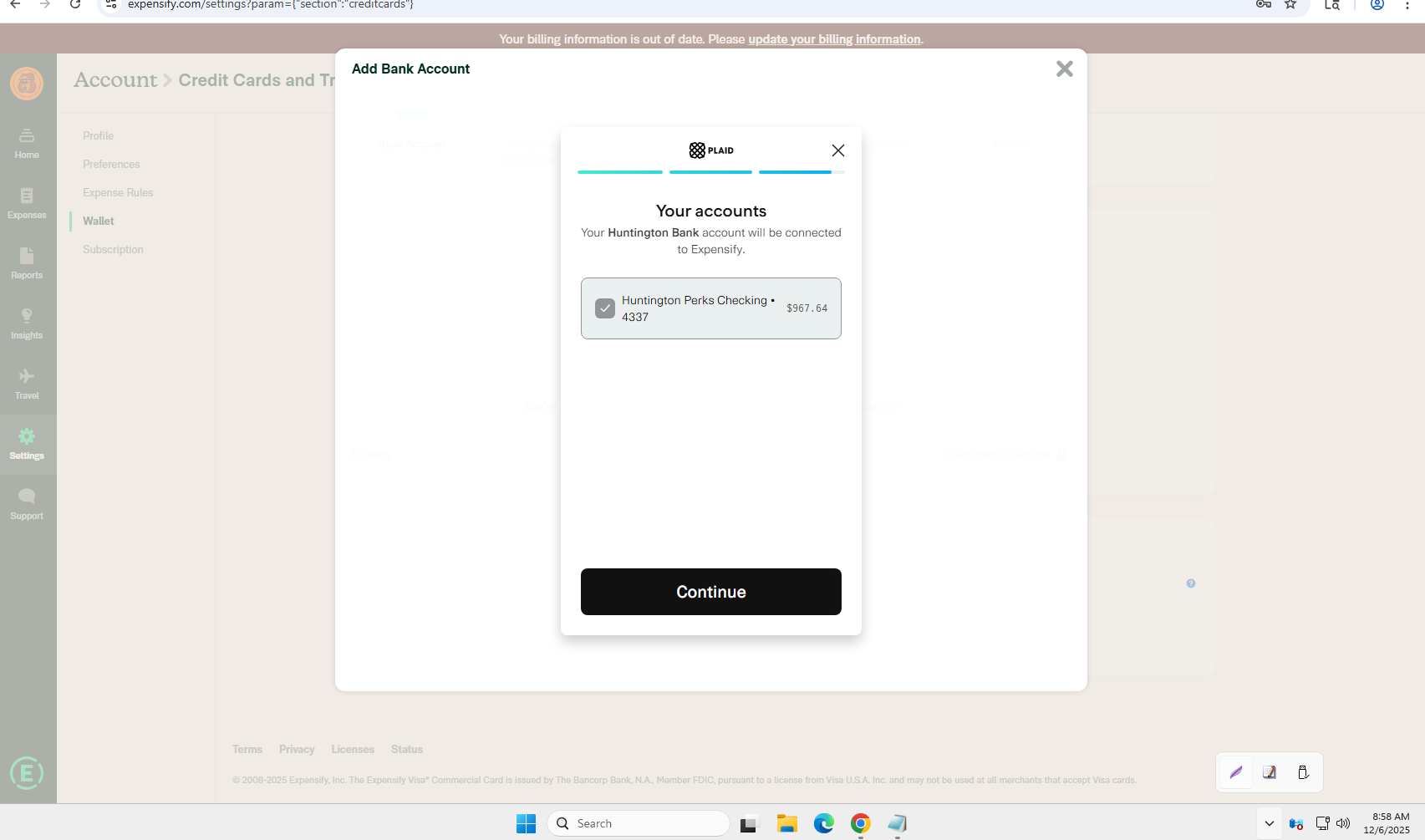1425x840 pixels.
Task: Click the Settings gear icon
Action: tap(27, 437)
